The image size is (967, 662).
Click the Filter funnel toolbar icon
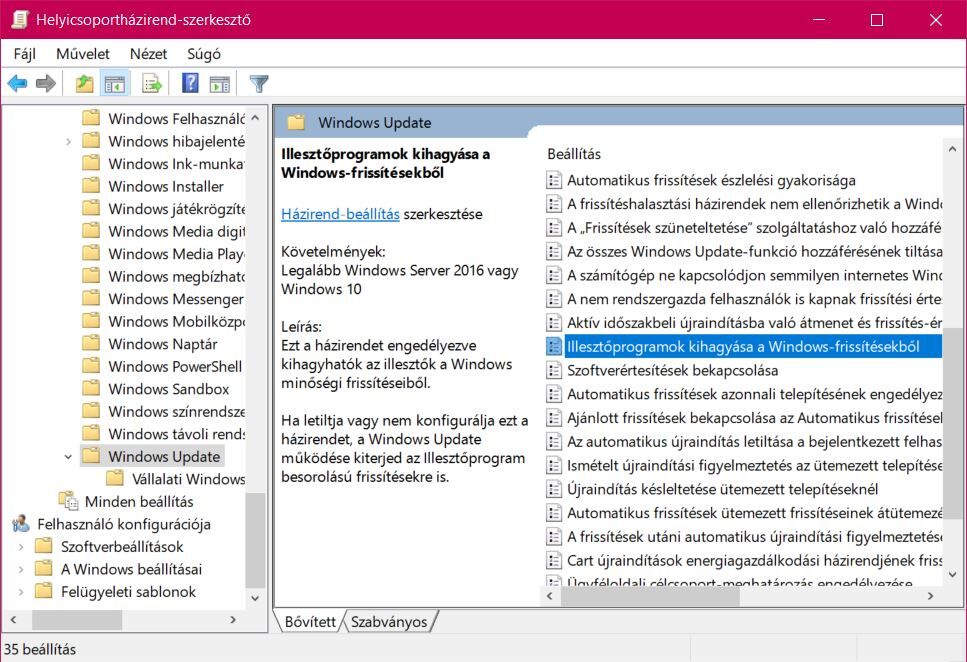point(259,83)
